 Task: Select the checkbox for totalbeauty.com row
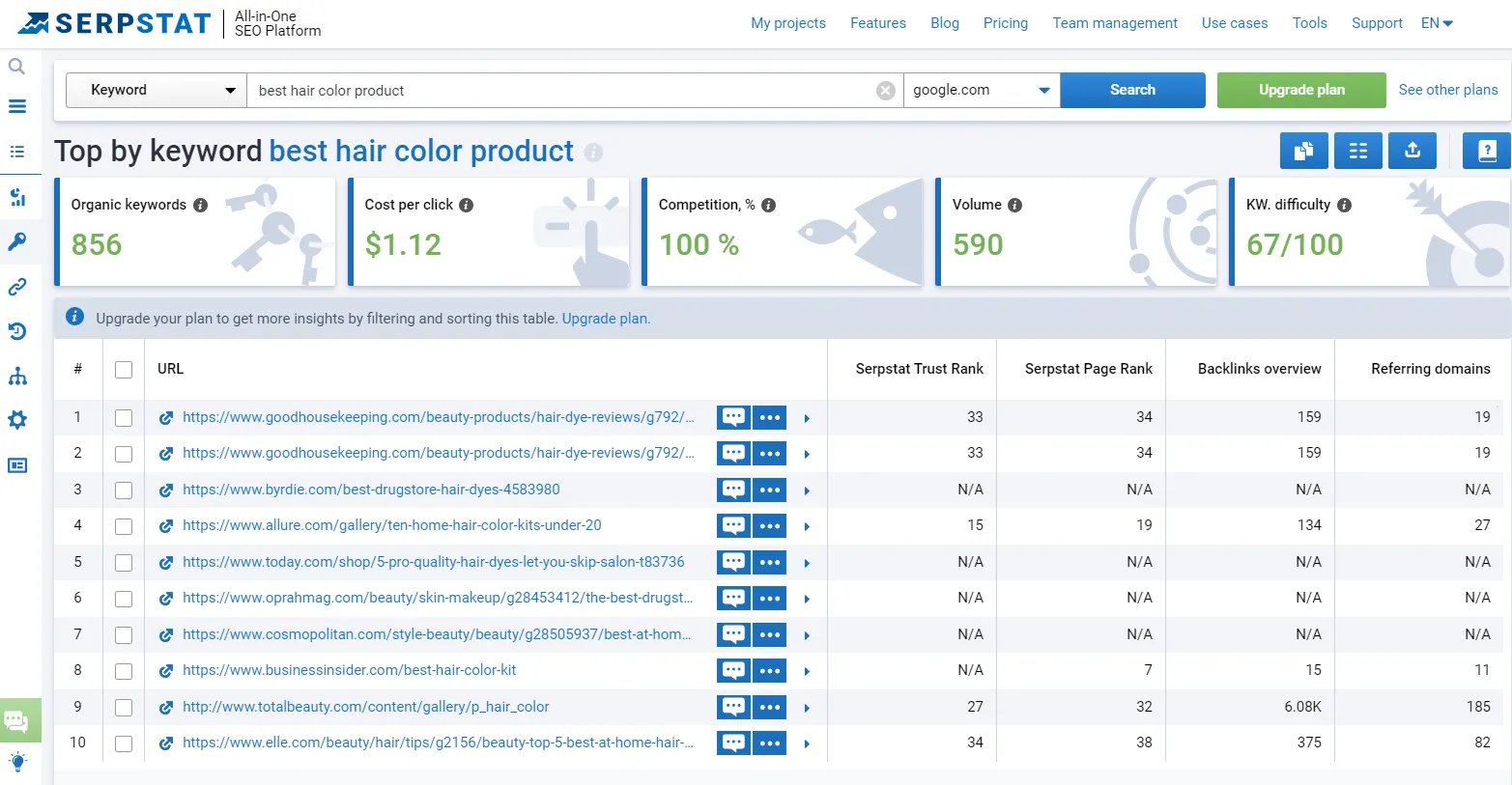[x=124, y=707]
